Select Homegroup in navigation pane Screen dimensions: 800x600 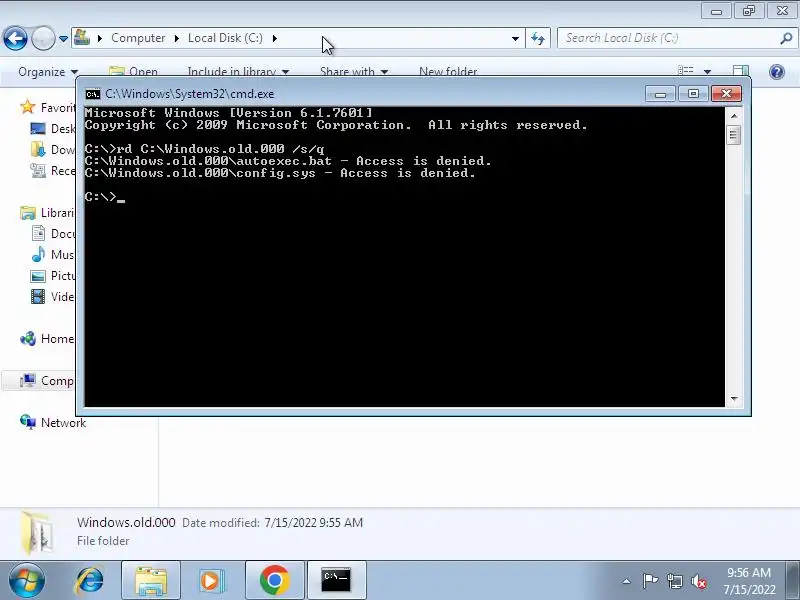(47, 339)
